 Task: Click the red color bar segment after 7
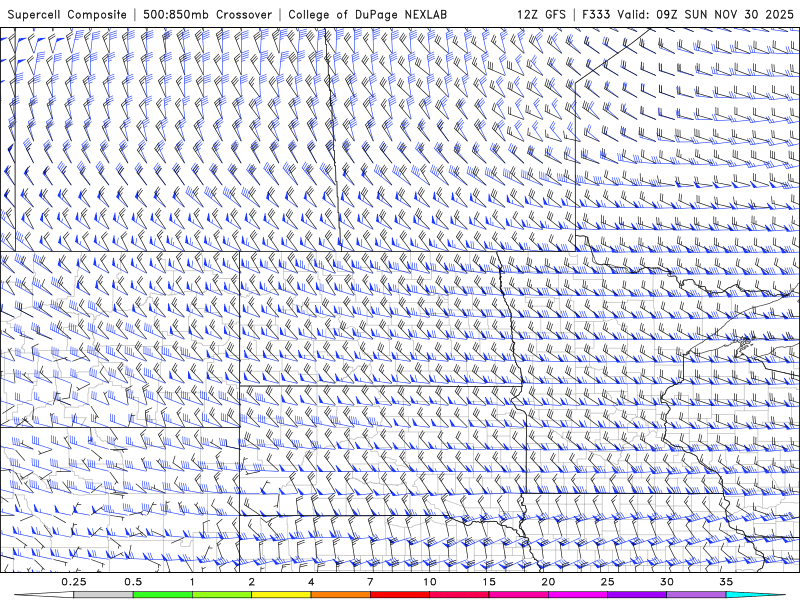(x=400, y=595)
